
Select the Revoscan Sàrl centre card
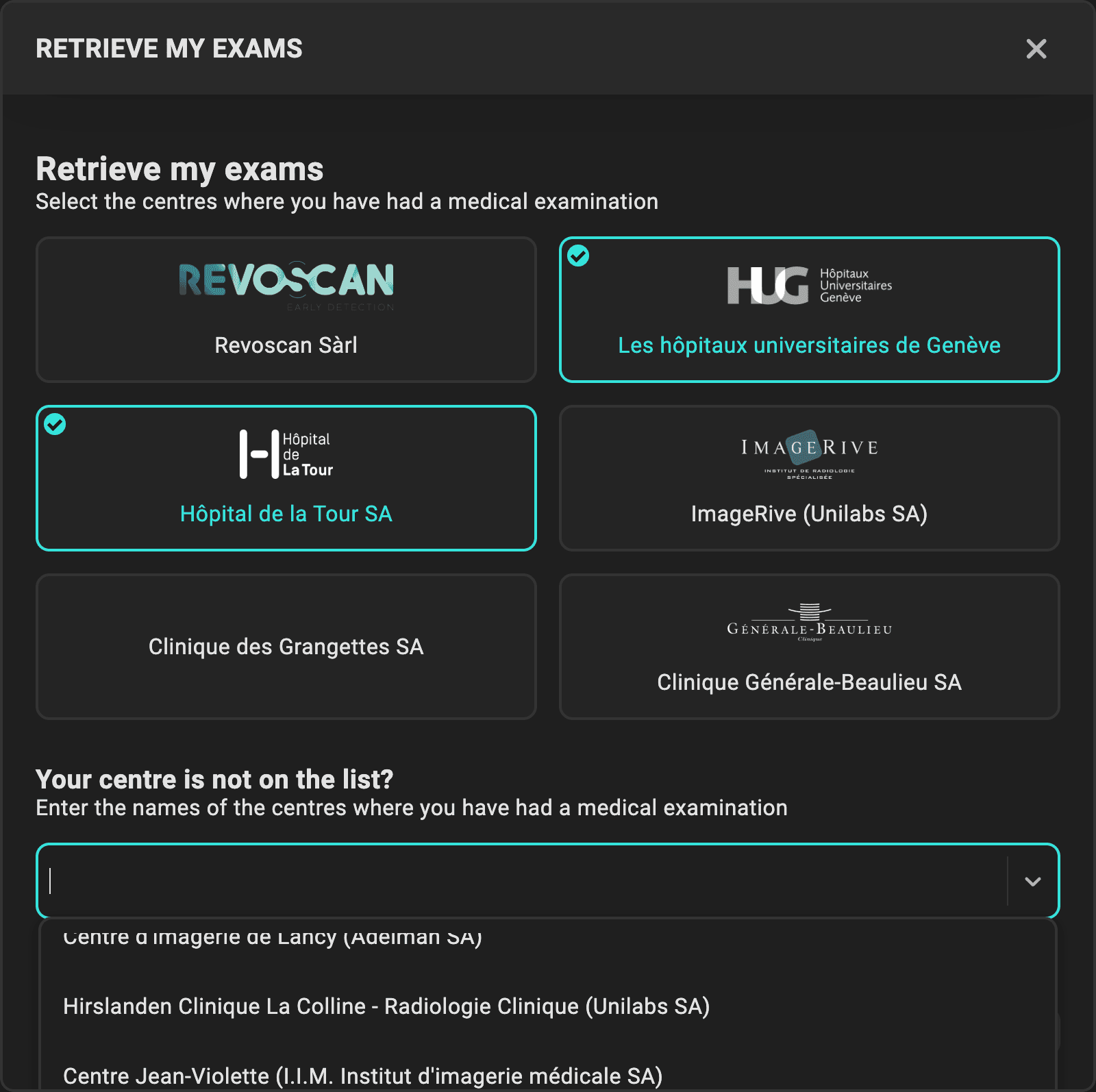tap(286, 310)
